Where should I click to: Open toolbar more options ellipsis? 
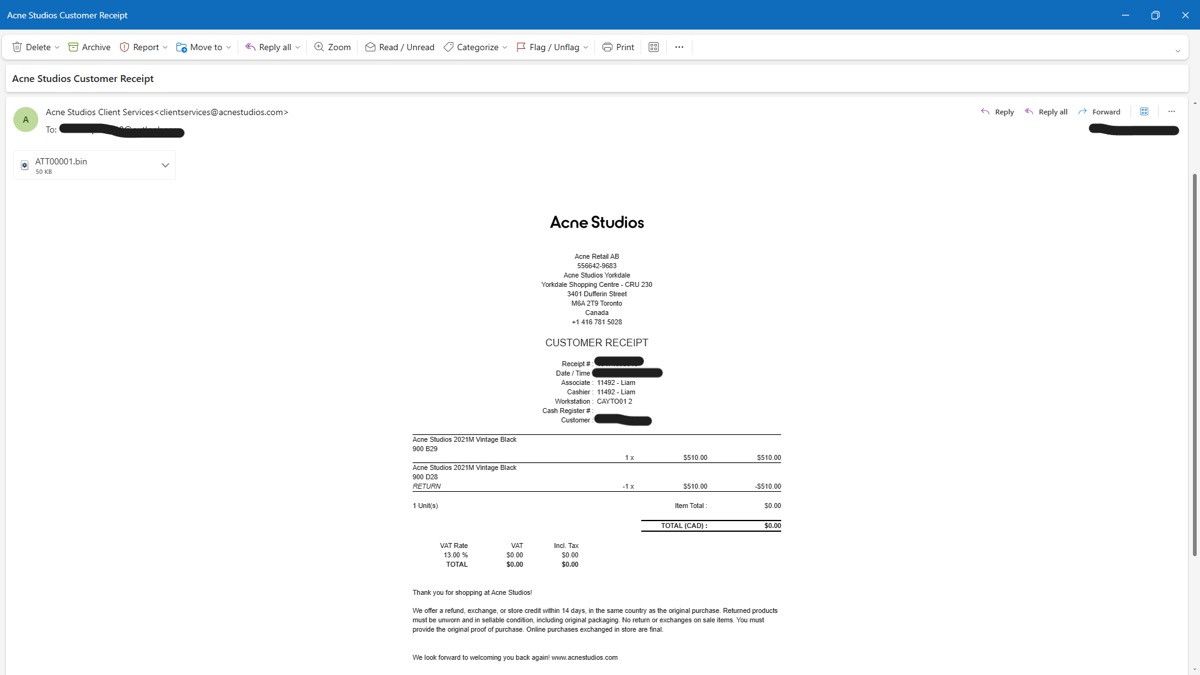point(679,47)
